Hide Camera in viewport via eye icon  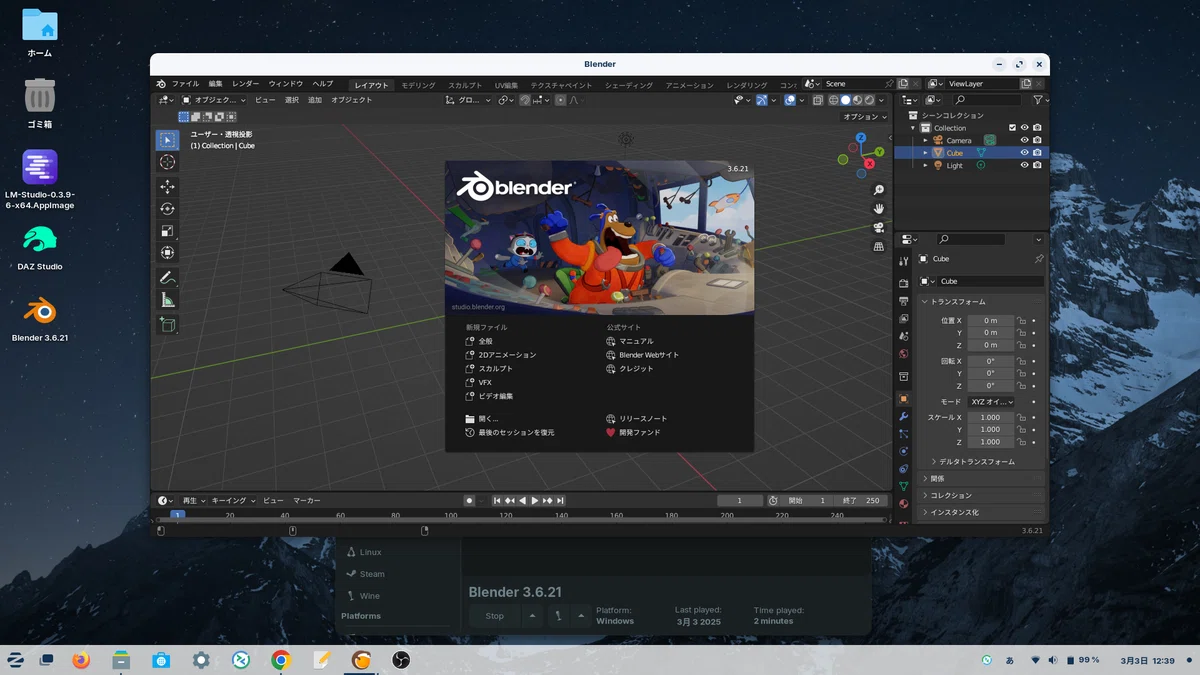[x=1024, y=140]
